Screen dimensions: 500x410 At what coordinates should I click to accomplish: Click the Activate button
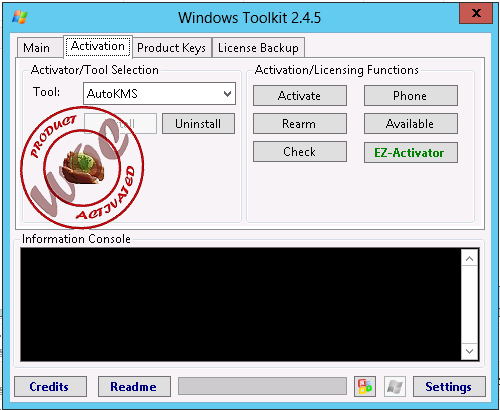click(x=300, y=96)
